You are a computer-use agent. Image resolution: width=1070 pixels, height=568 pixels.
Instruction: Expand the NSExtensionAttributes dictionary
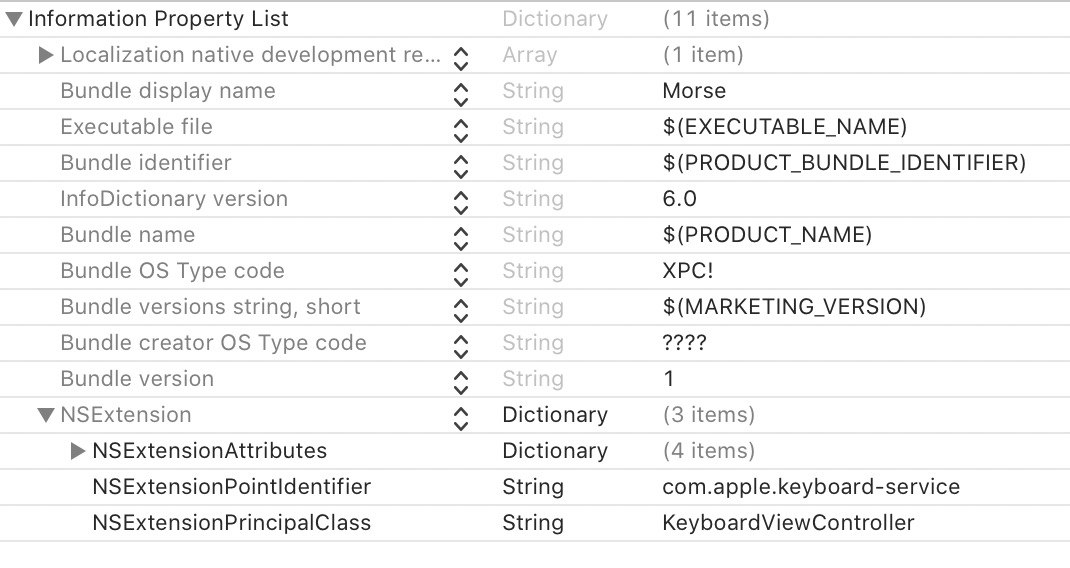click(78, 451)
